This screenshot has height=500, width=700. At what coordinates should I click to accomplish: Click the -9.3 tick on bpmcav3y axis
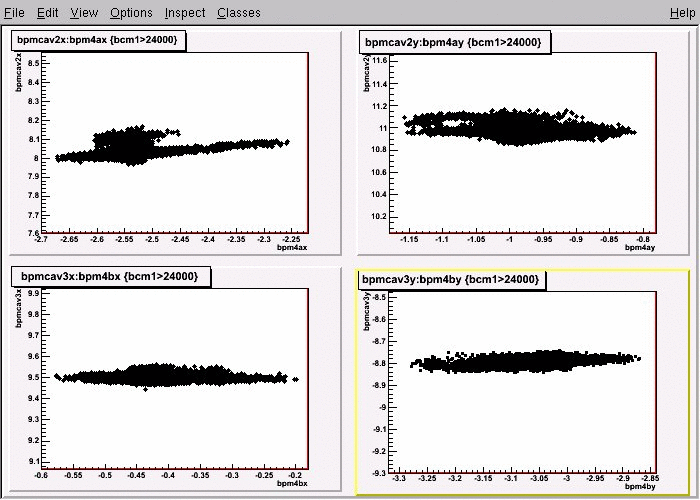click(x=379, y=473)
